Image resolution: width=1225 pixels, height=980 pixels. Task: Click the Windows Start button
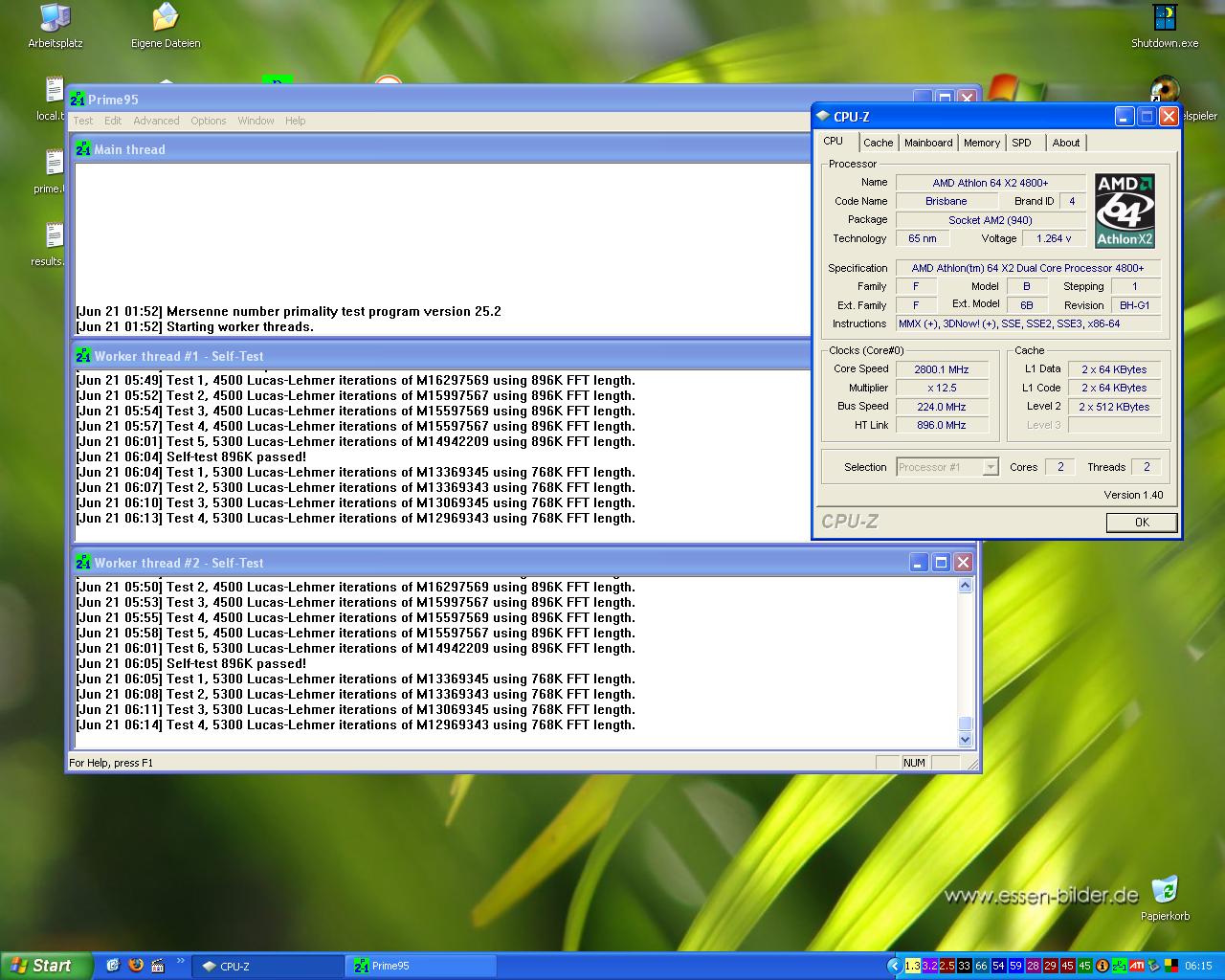click(43, 966)
